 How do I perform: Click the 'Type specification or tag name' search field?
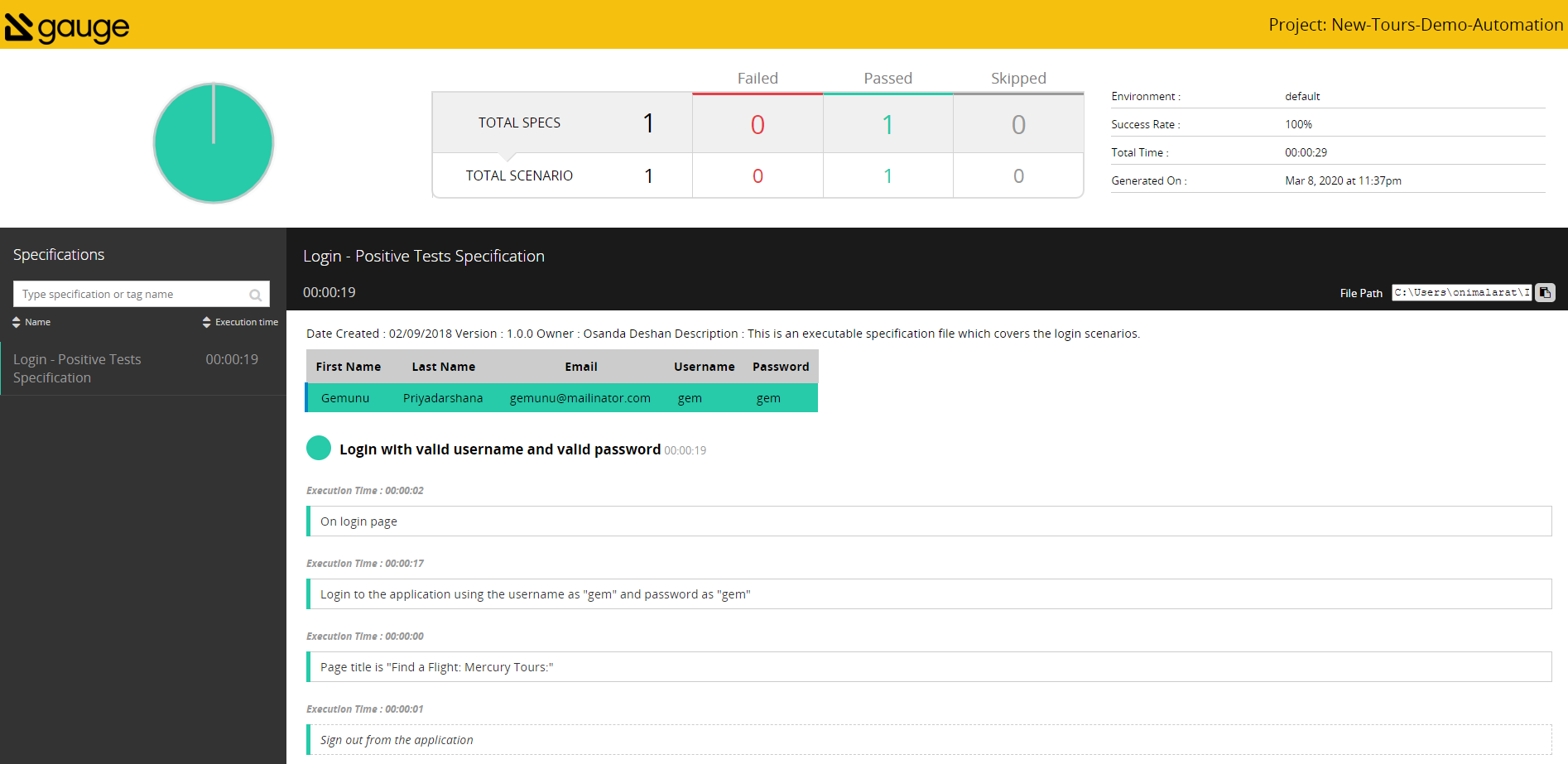(124, 294)
